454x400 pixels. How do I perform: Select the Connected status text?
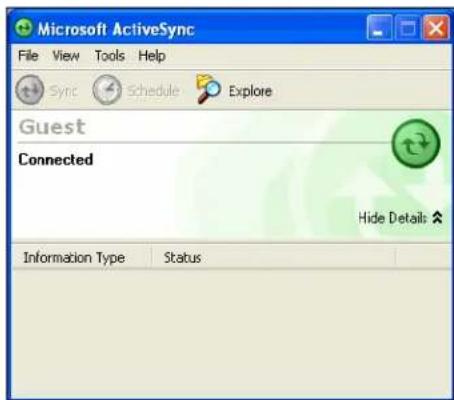coord(56,159)
